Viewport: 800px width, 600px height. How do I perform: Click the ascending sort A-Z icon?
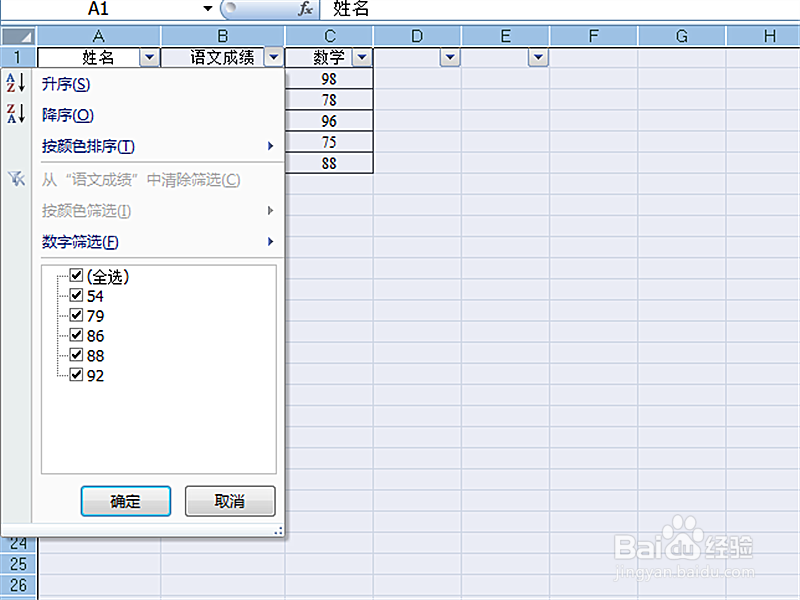click(16, 82)
